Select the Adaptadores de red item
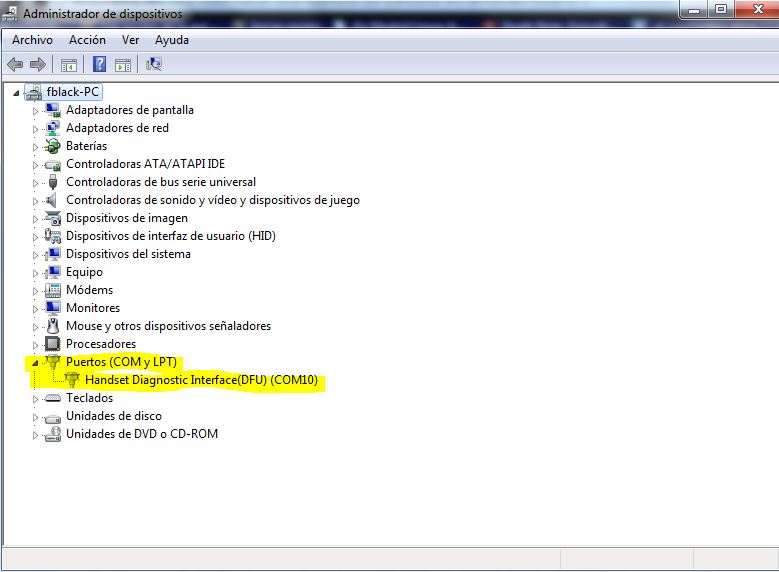 coord(117,128)
